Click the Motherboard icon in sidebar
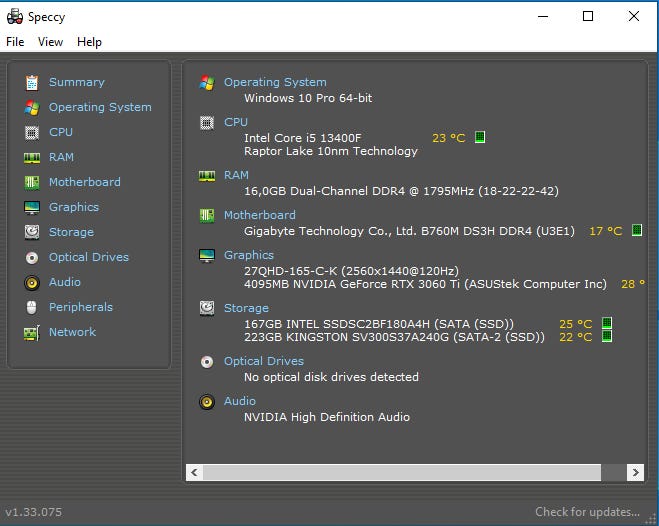The height and width of the screenshot is (526, 659). click(x=32, y=183)
